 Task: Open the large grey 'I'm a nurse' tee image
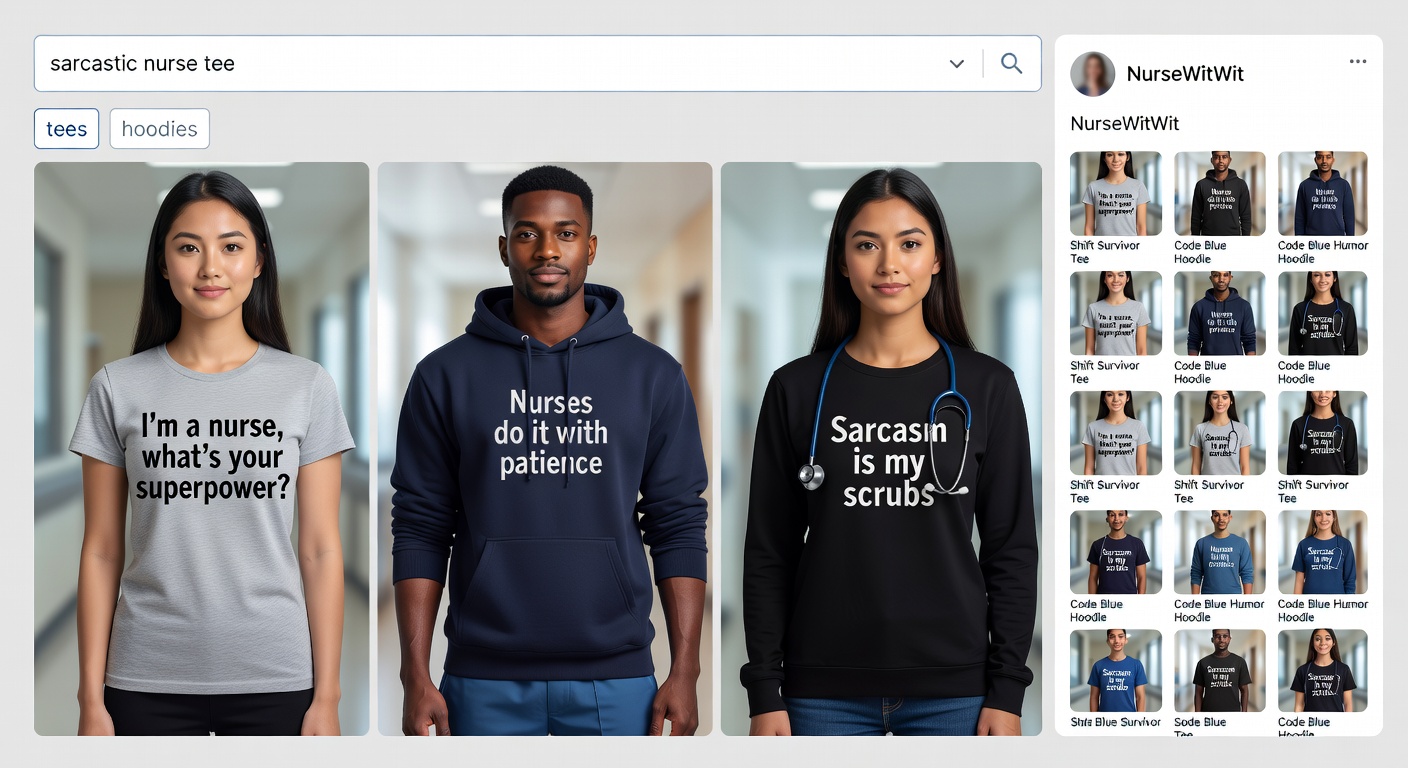201,449
